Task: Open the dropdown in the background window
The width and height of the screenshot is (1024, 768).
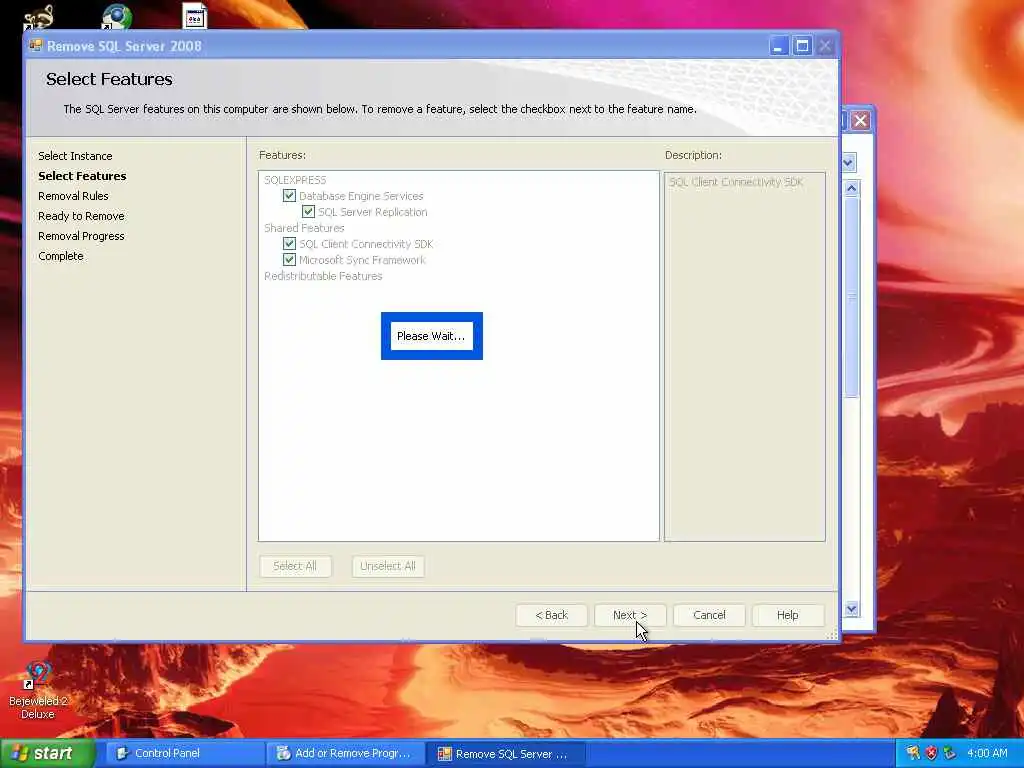Action: (x=849, y=162)
